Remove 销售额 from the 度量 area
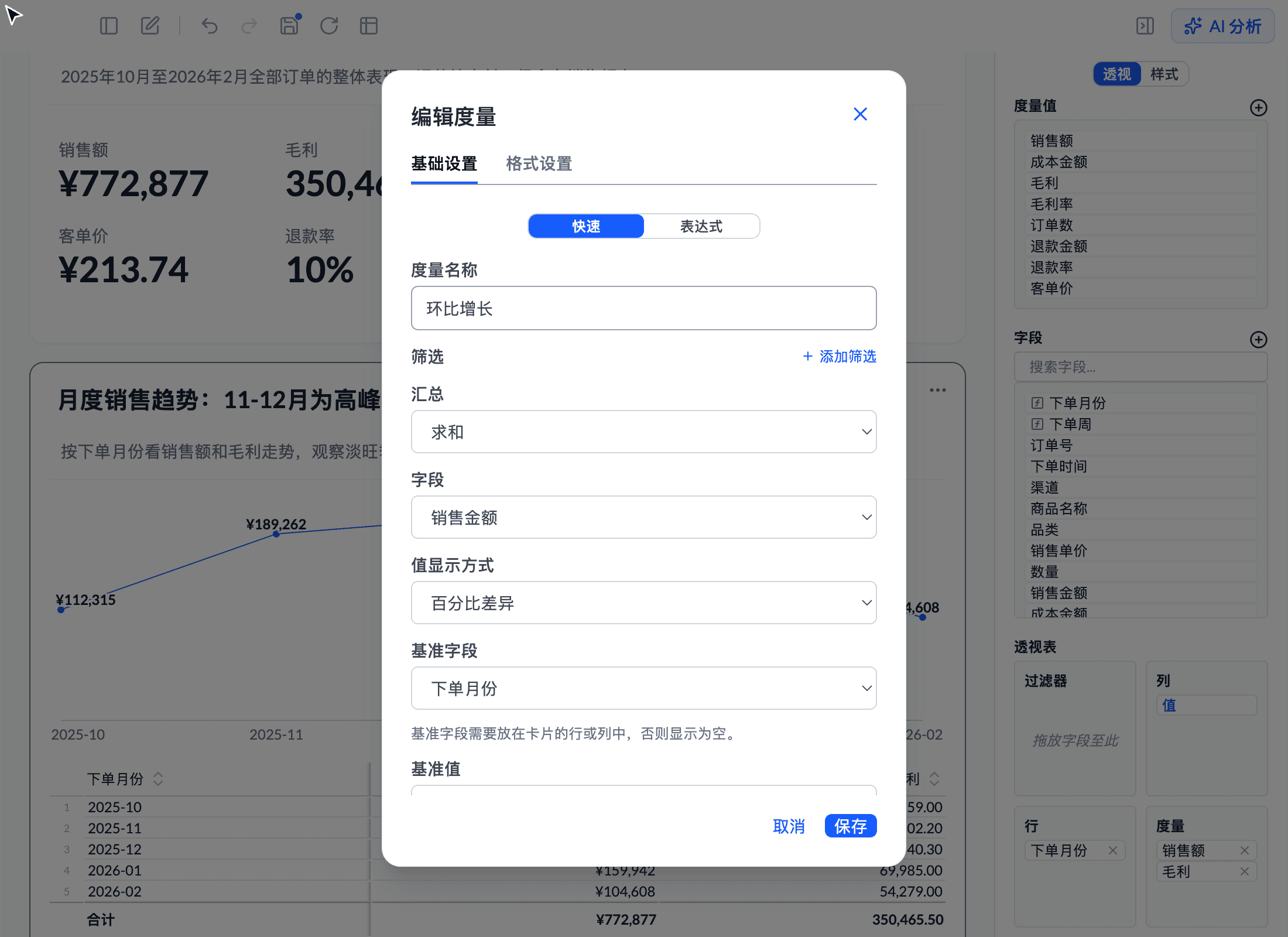 (x=1245, y=850)
